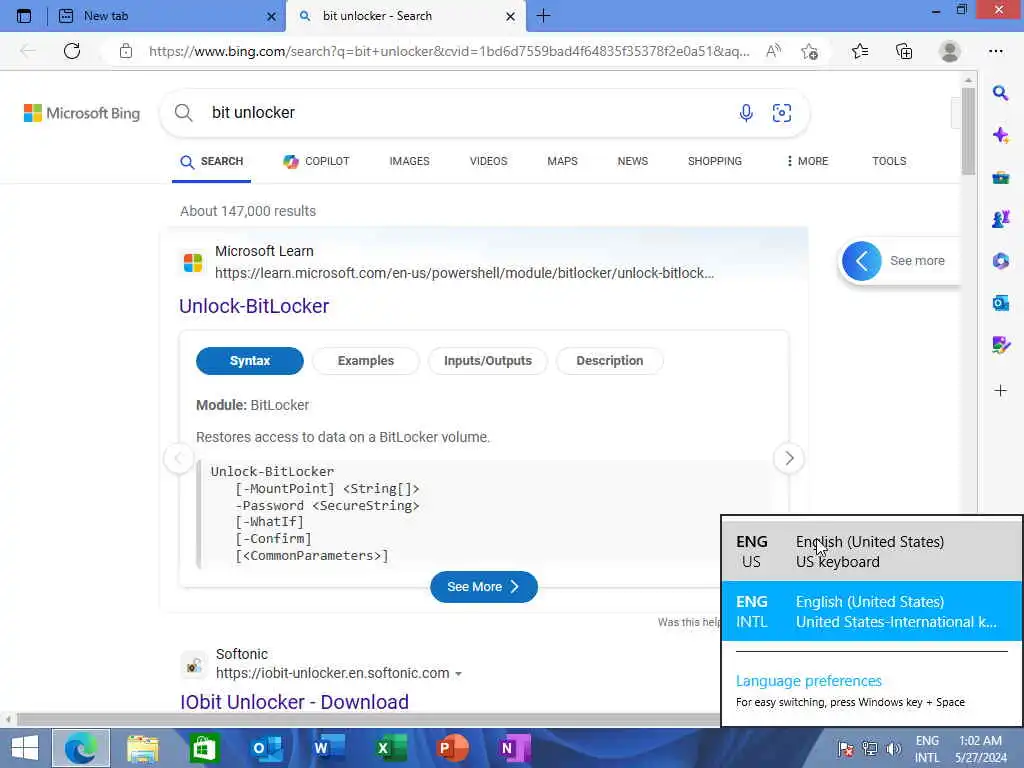Launch Word from the taskbar
Image resolution: width=1024 pixels, height=768 pixels.
[328, 748]
